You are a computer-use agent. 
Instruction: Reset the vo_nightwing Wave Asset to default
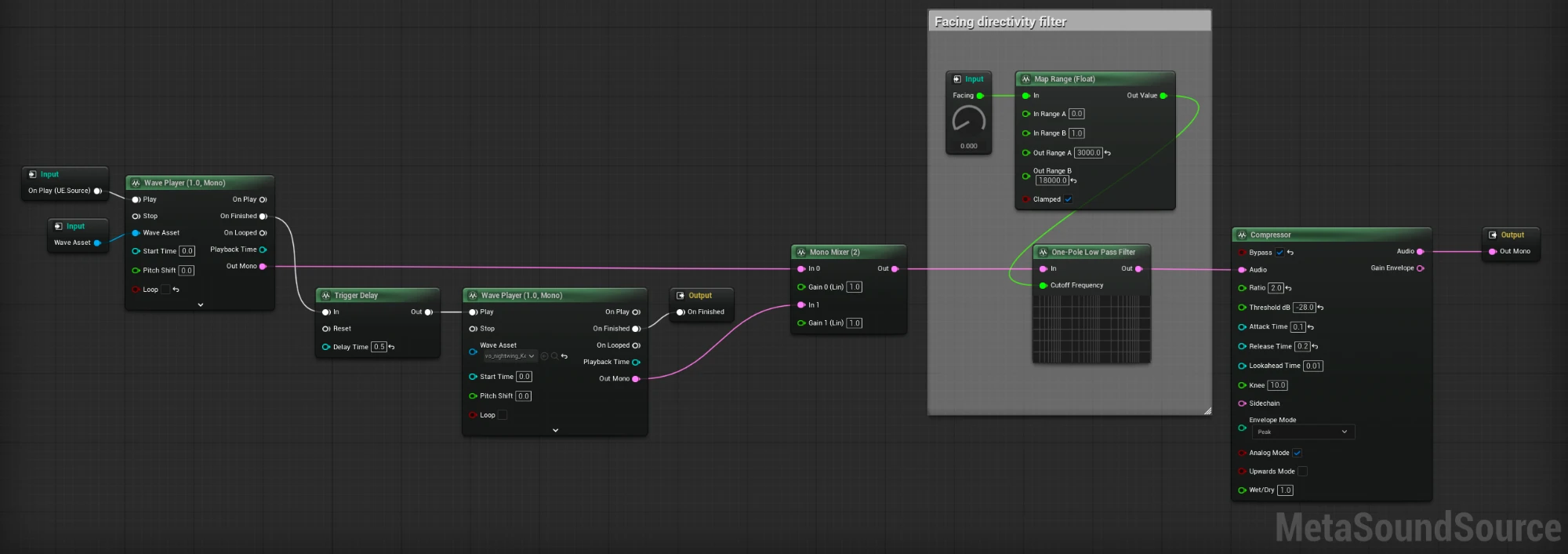(x=564, y=356)
